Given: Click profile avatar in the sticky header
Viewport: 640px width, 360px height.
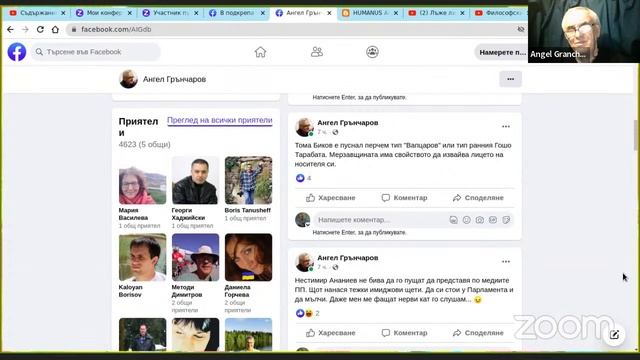Looking at the screenshot, I should click(x=128, y=79).
